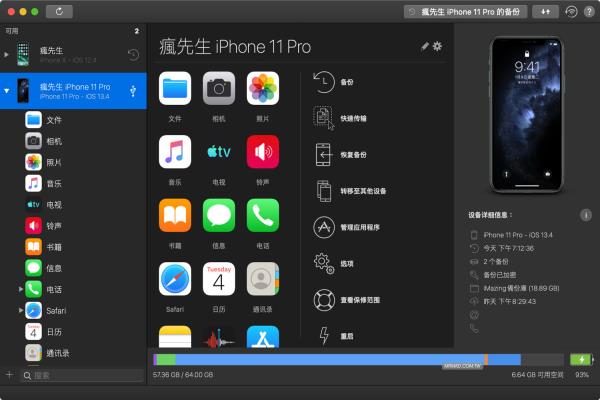This screenshot has width=600, height=400.
Task: Select 照片 in the sidebar list
Action: click(73, 162)
